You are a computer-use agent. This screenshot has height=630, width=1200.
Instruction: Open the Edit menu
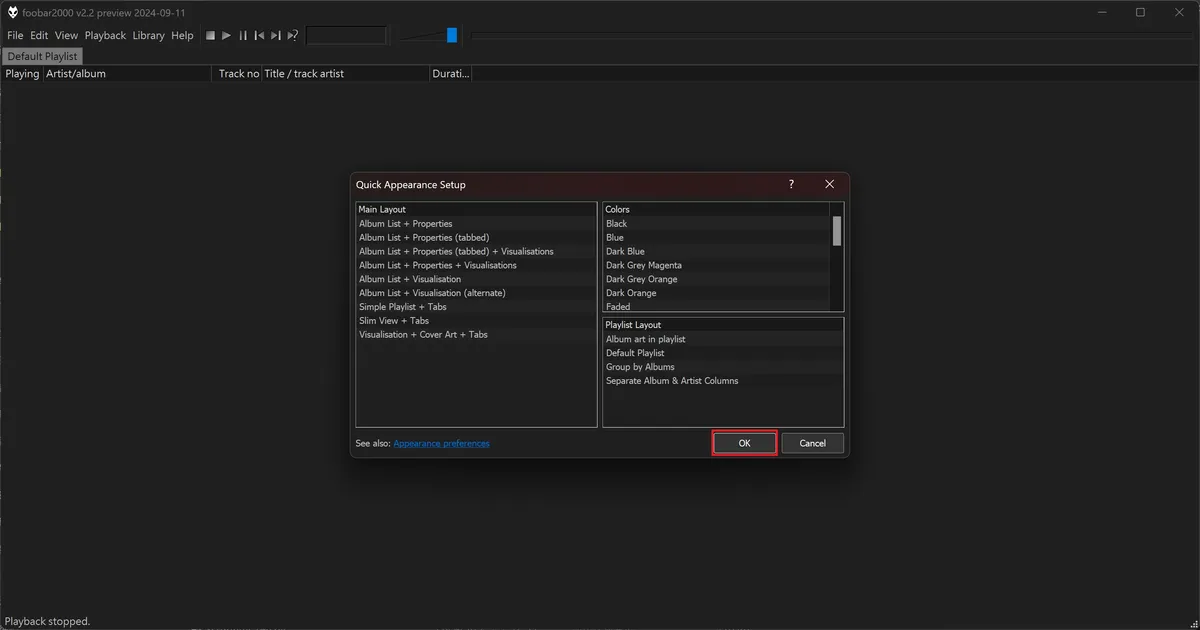click(39, 35)
